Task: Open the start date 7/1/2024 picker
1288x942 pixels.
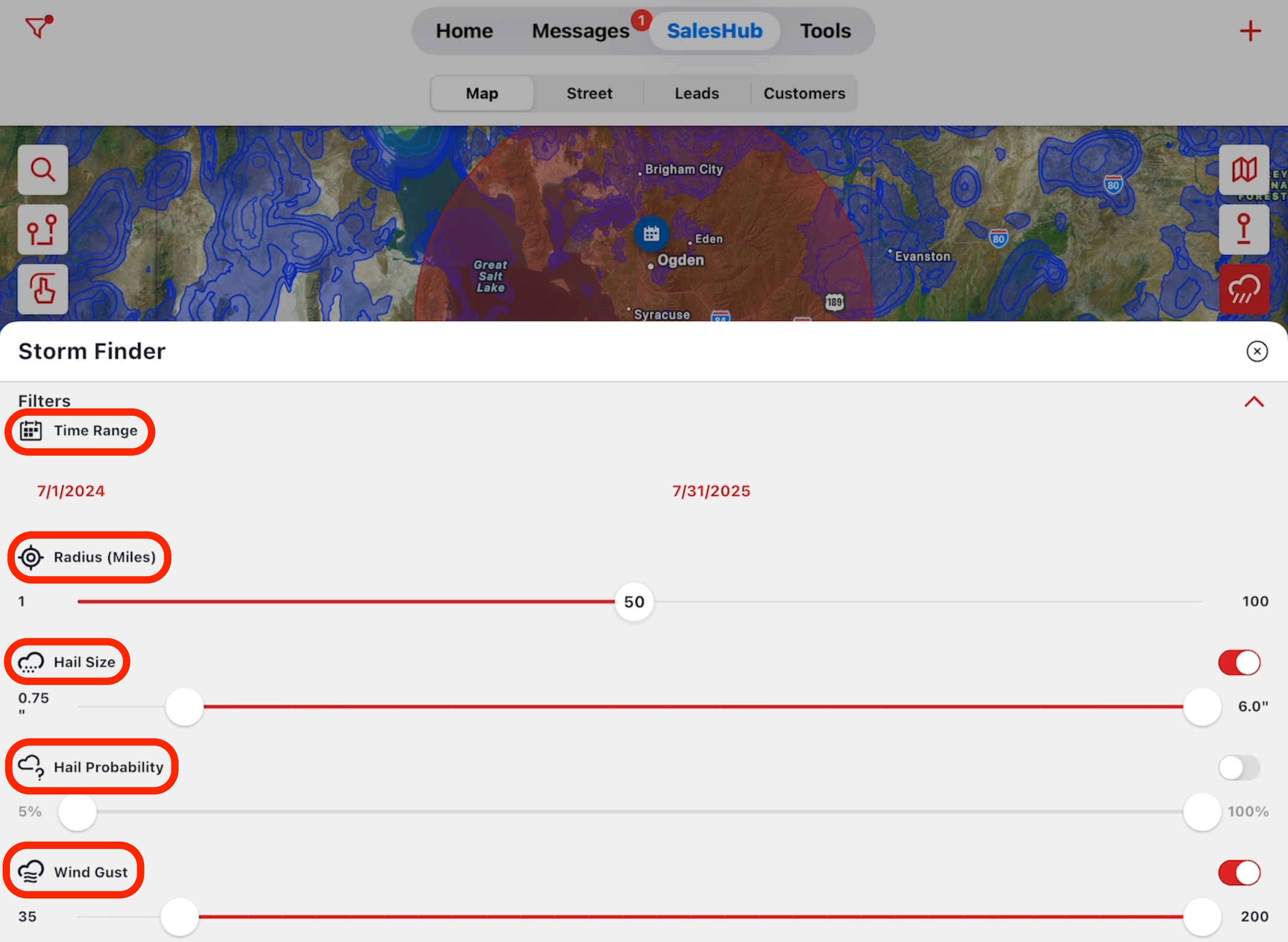Action: (x=71, y=491)
